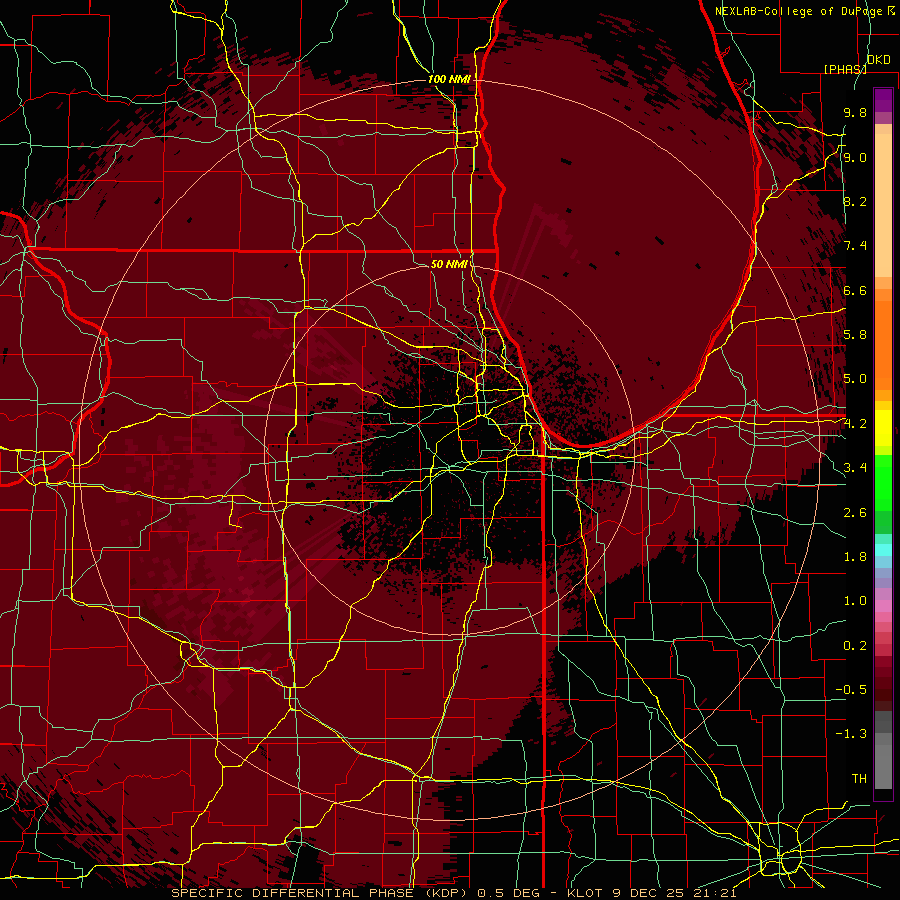Image resolution: width=900 pixels, height=900 pixels.
Task: Click the 0.2 scale value
Action: [855, 646]
